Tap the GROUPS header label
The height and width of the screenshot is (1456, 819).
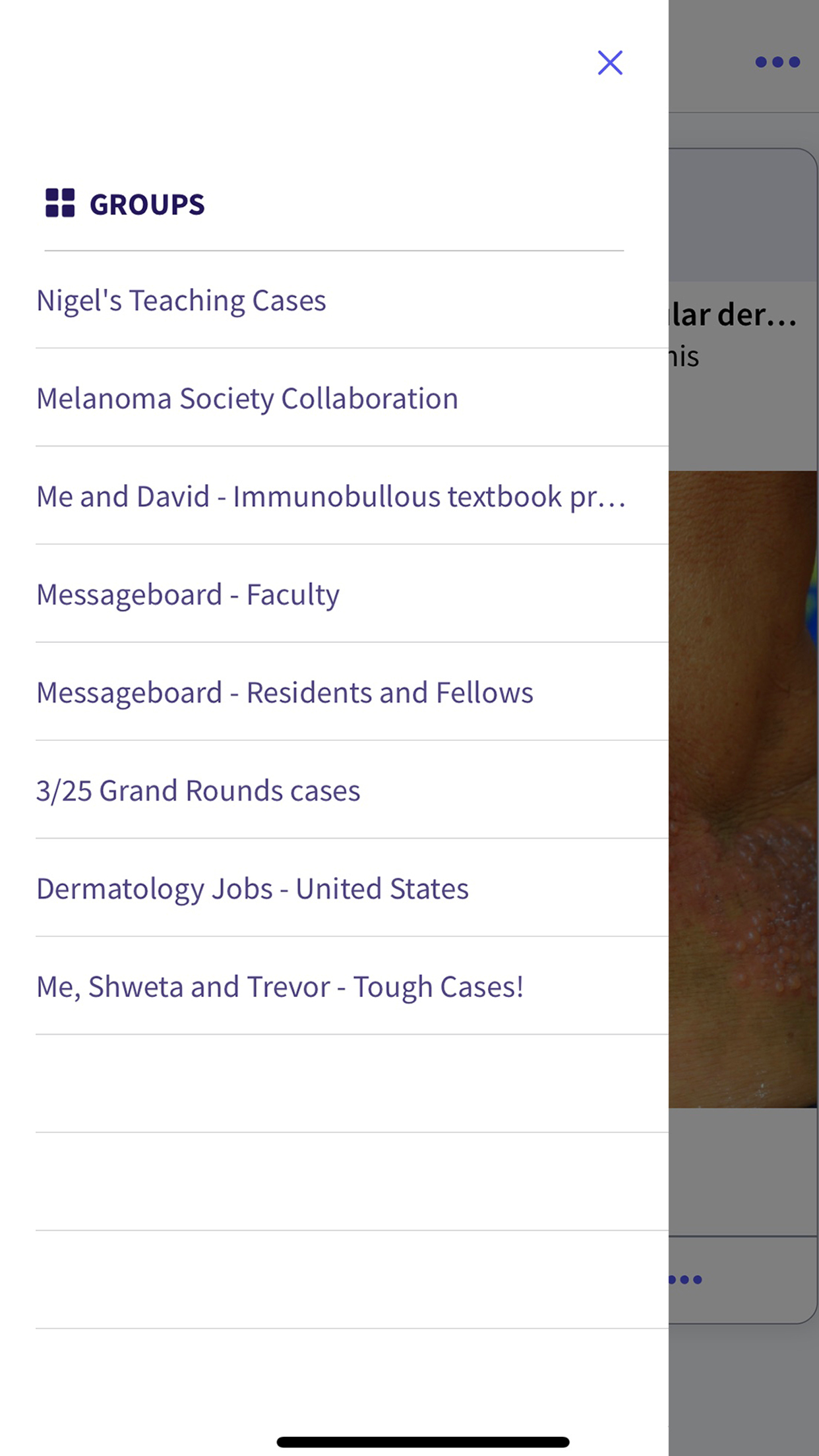coord(147,204)
